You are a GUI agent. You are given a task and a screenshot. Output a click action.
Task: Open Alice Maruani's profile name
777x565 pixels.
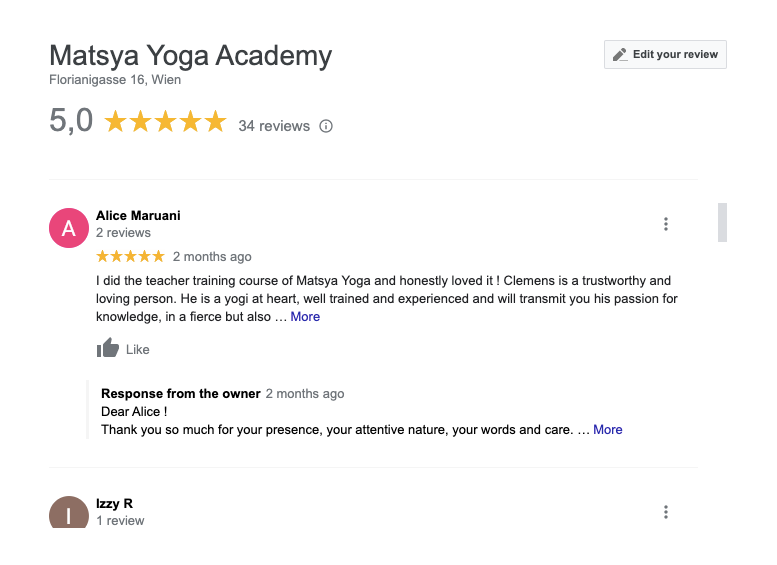tap(138, 216)
